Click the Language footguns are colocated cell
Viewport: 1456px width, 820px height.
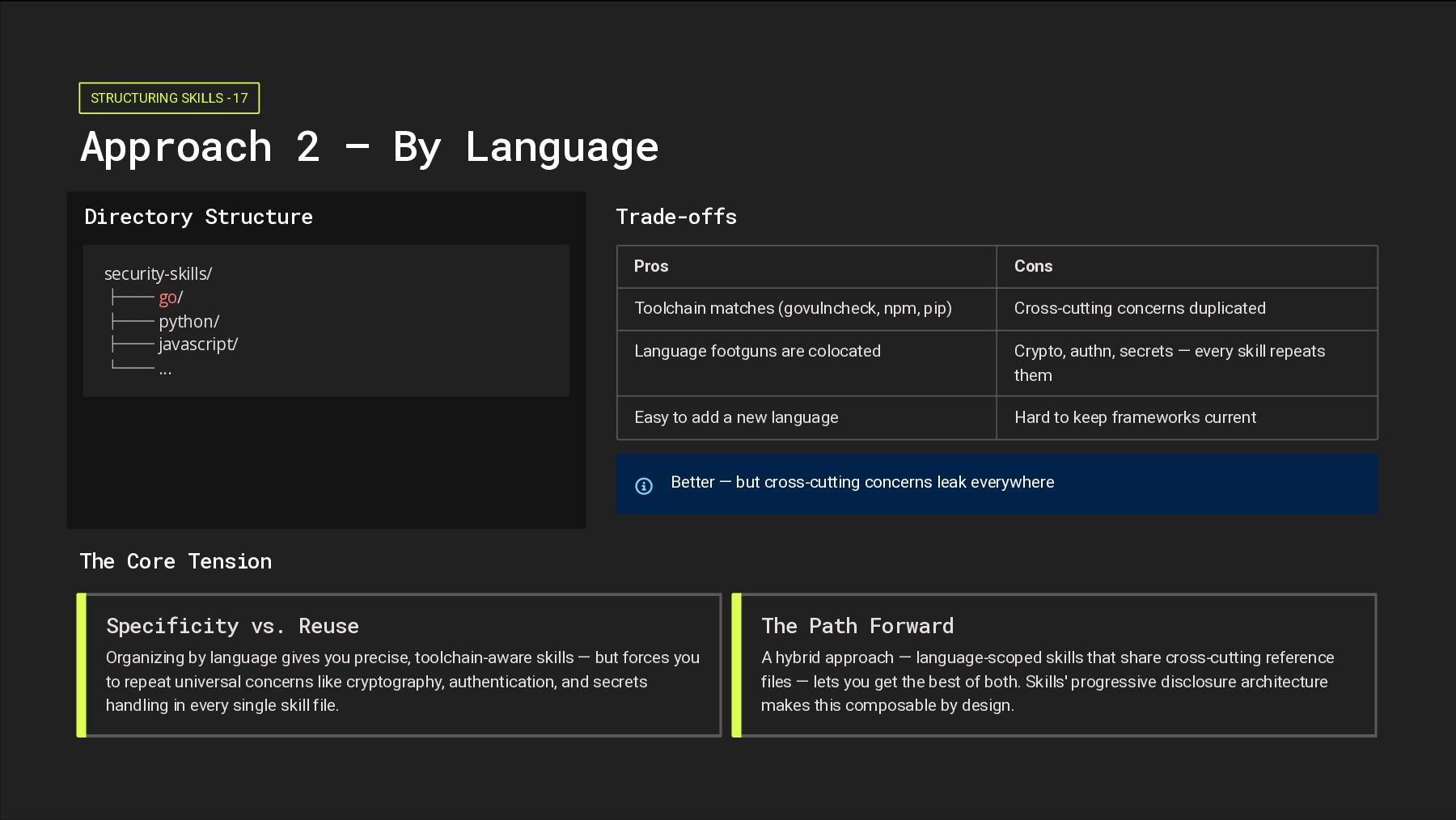pos(757,351)
